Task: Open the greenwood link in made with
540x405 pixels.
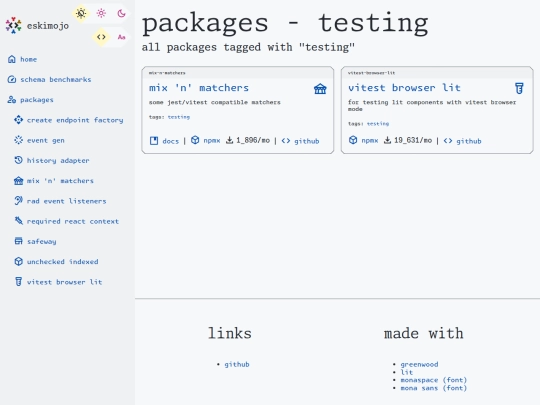Action: 419,364
